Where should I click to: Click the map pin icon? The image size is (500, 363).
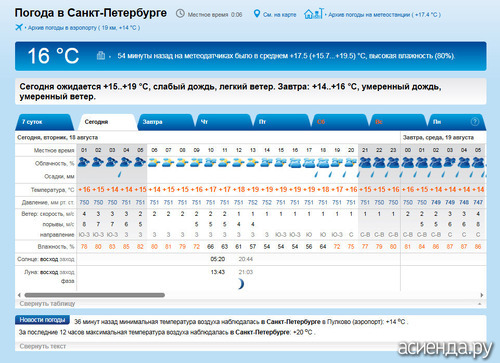(x=257, y=14)
